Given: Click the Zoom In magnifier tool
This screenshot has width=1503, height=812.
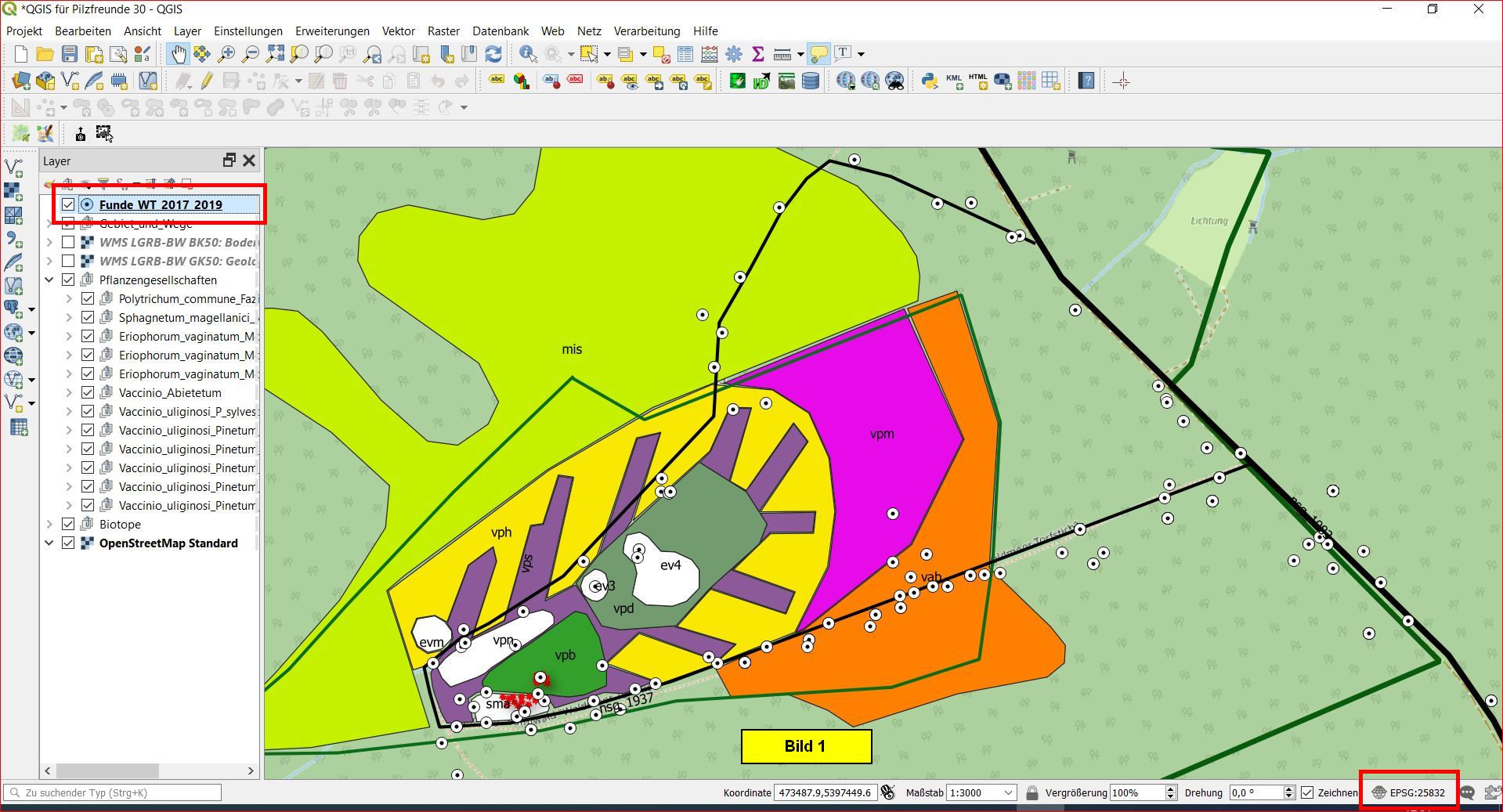Looking at the screenshot, I should [226, 54].
